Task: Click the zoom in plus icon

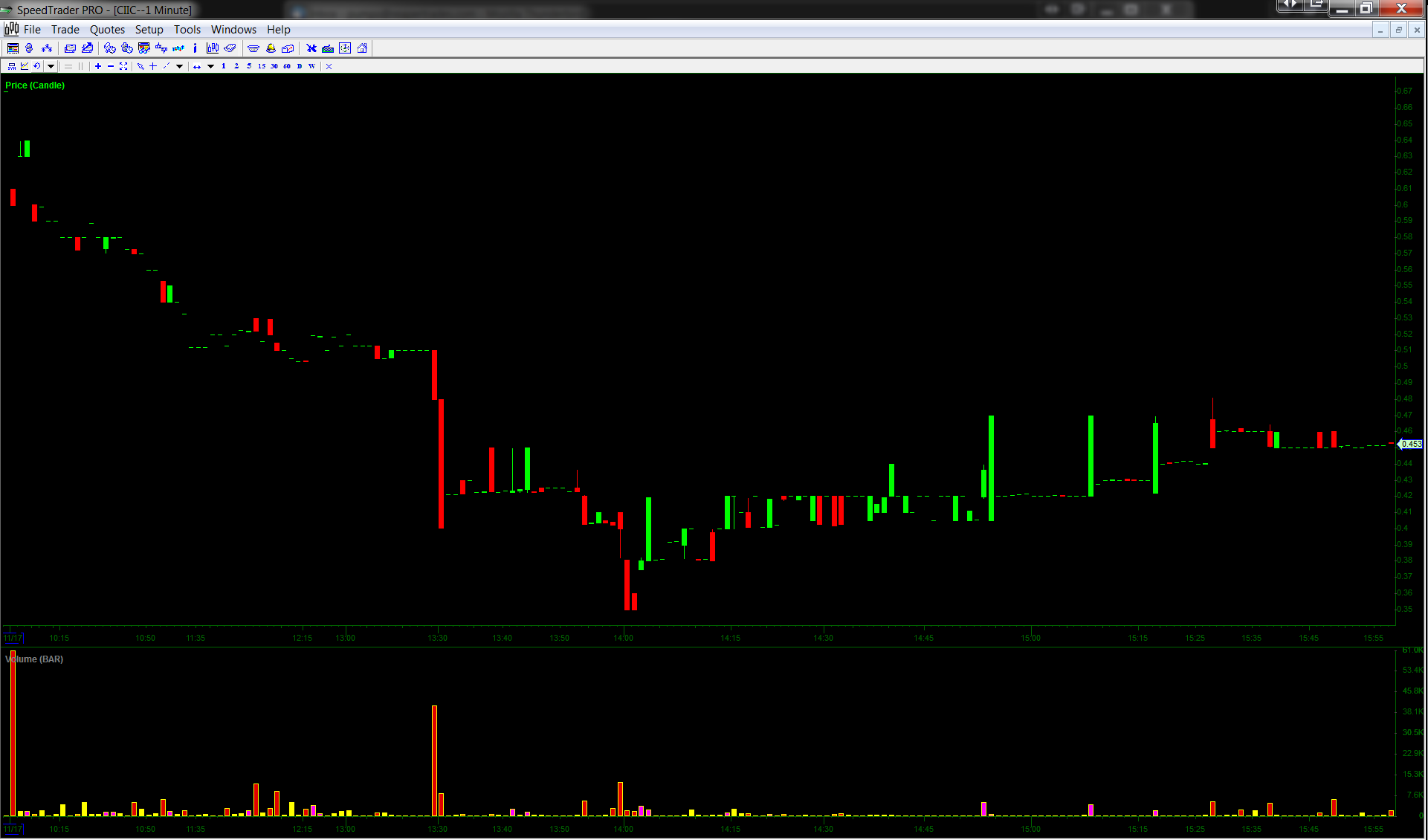Action: click(x=98, y=66)
